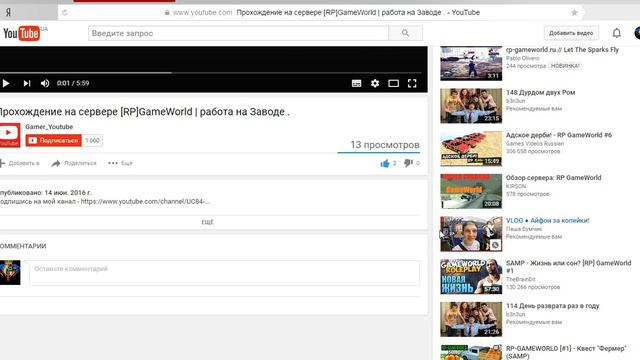Open 'SAMP - Жизнь или сон?' video title
The image size is (640, 360).
(x=568, y=267)
